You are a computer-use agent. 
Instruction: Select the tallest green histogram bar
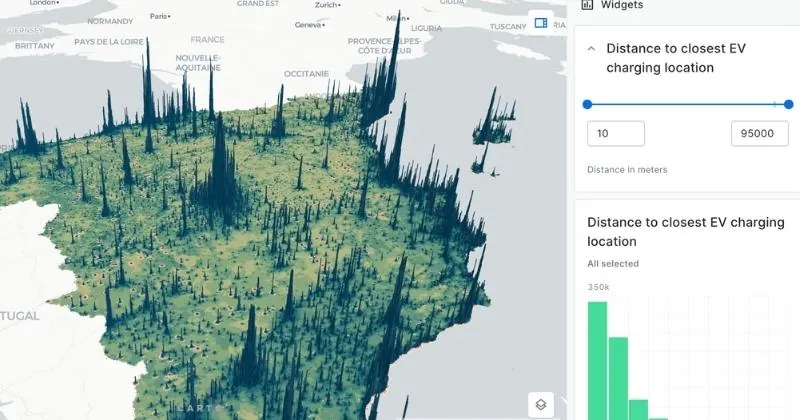click(597, 360)
